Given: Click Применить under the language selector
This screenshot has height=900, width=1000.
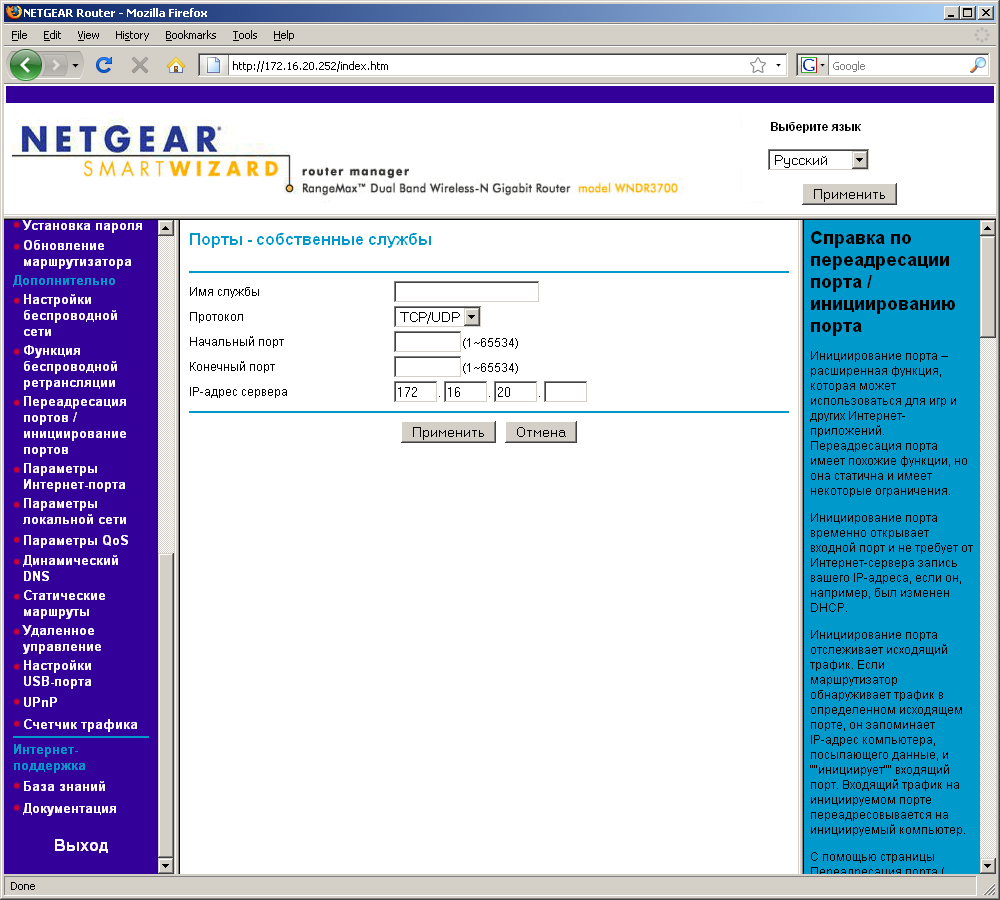Looking at the screenshot, I should tap(849, 195).
